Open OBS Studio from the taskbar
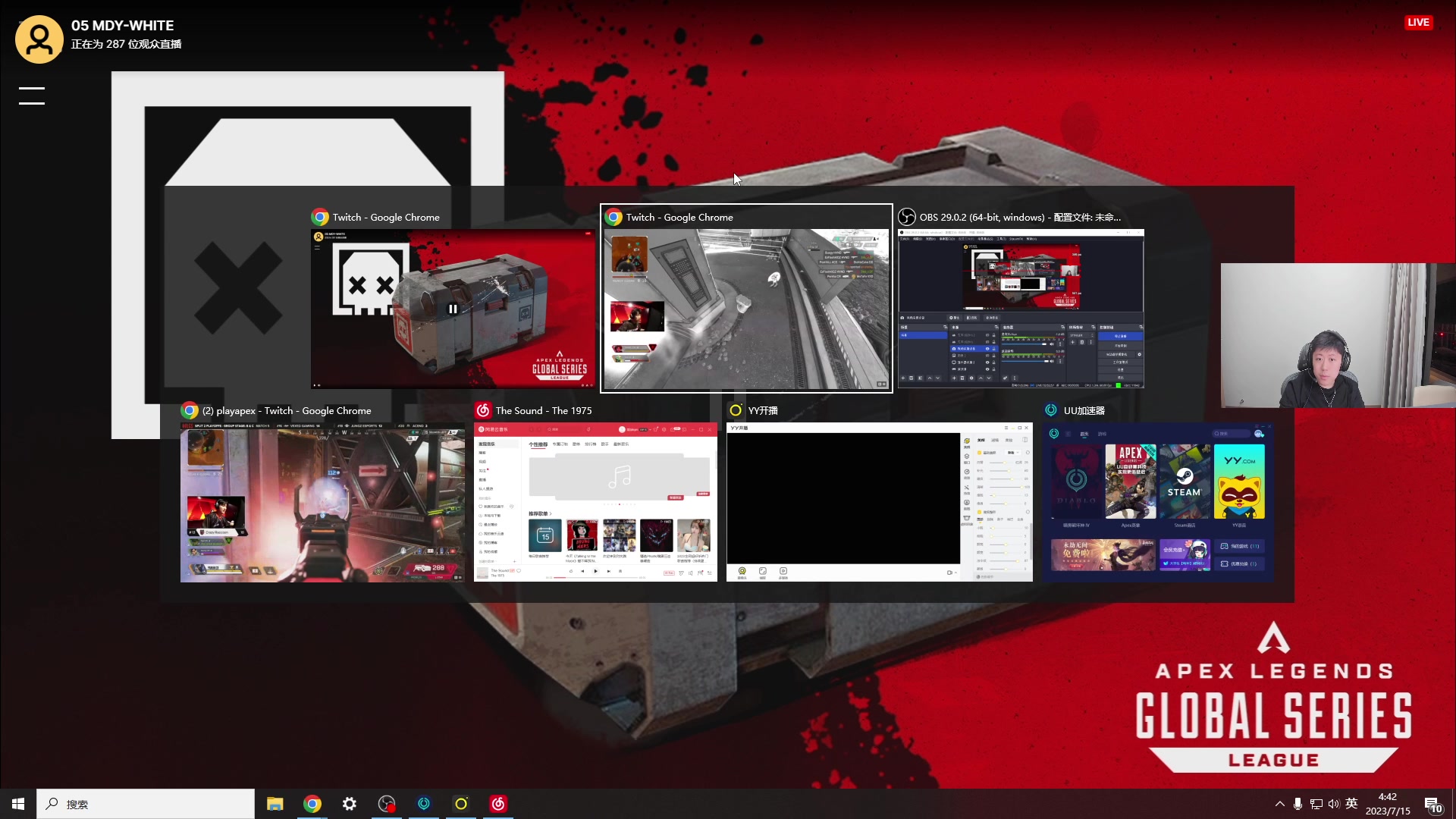This screenshot has width=1456, height=819. pyautogui.click(x=386, y=804)
